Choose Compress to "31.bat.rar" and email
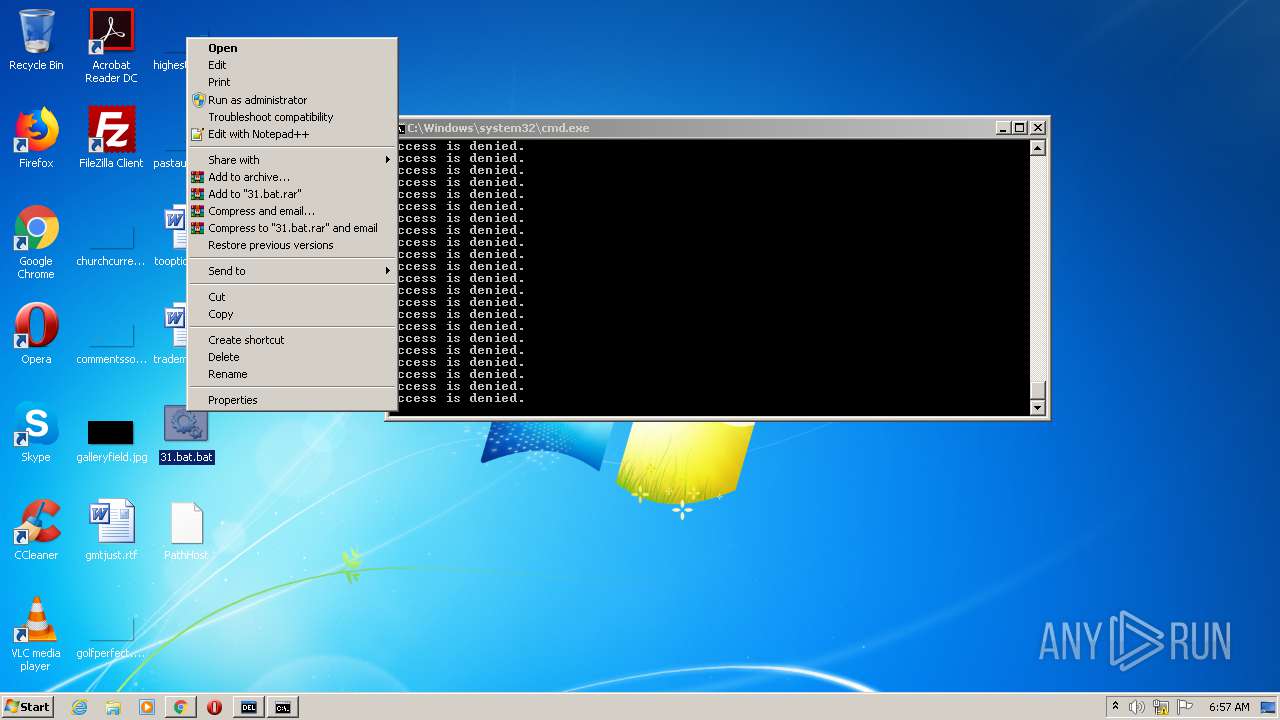This screenshot has width=1280, height=720. pyautogui.click(x=292, y=228)
